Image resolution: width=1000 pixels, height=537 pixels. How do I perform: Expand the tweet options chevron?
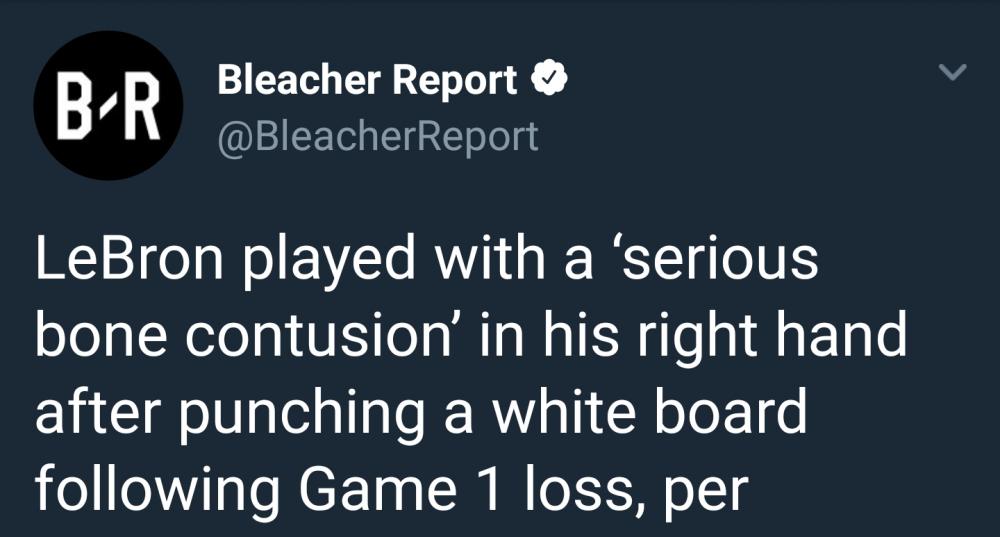tap(954, 73)
